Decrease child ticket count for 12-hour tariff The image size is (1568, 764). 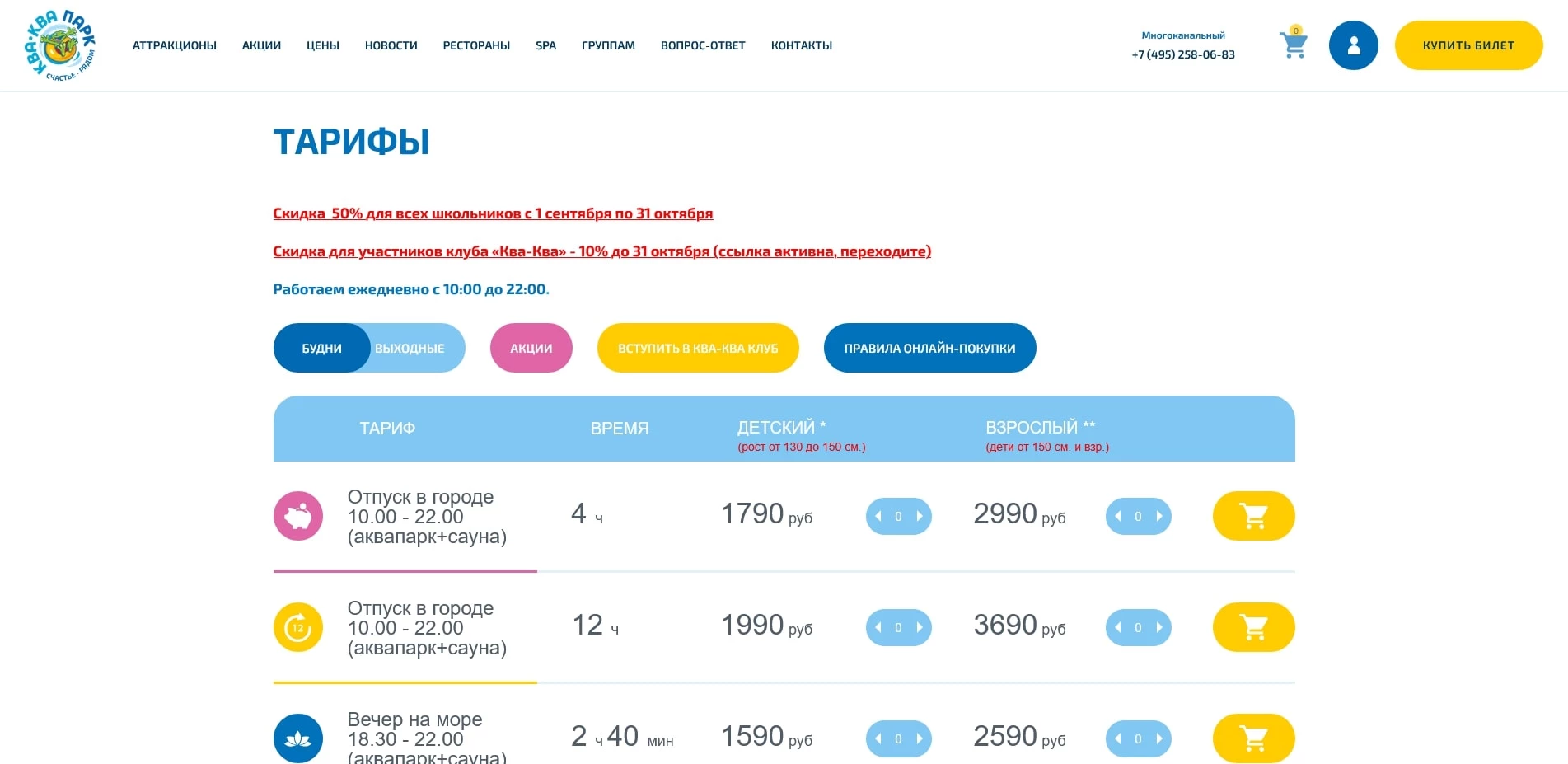(878, 628)
